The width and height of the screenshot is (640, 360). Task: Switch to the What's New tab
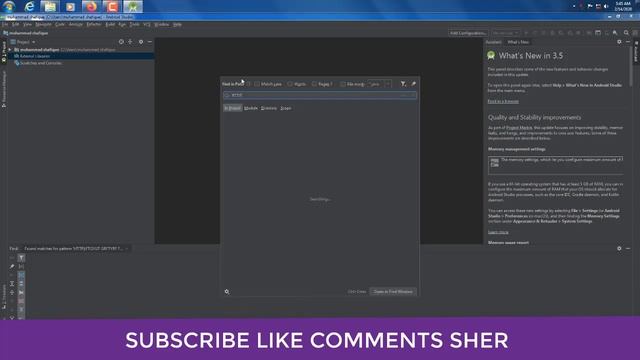(518, 42)
